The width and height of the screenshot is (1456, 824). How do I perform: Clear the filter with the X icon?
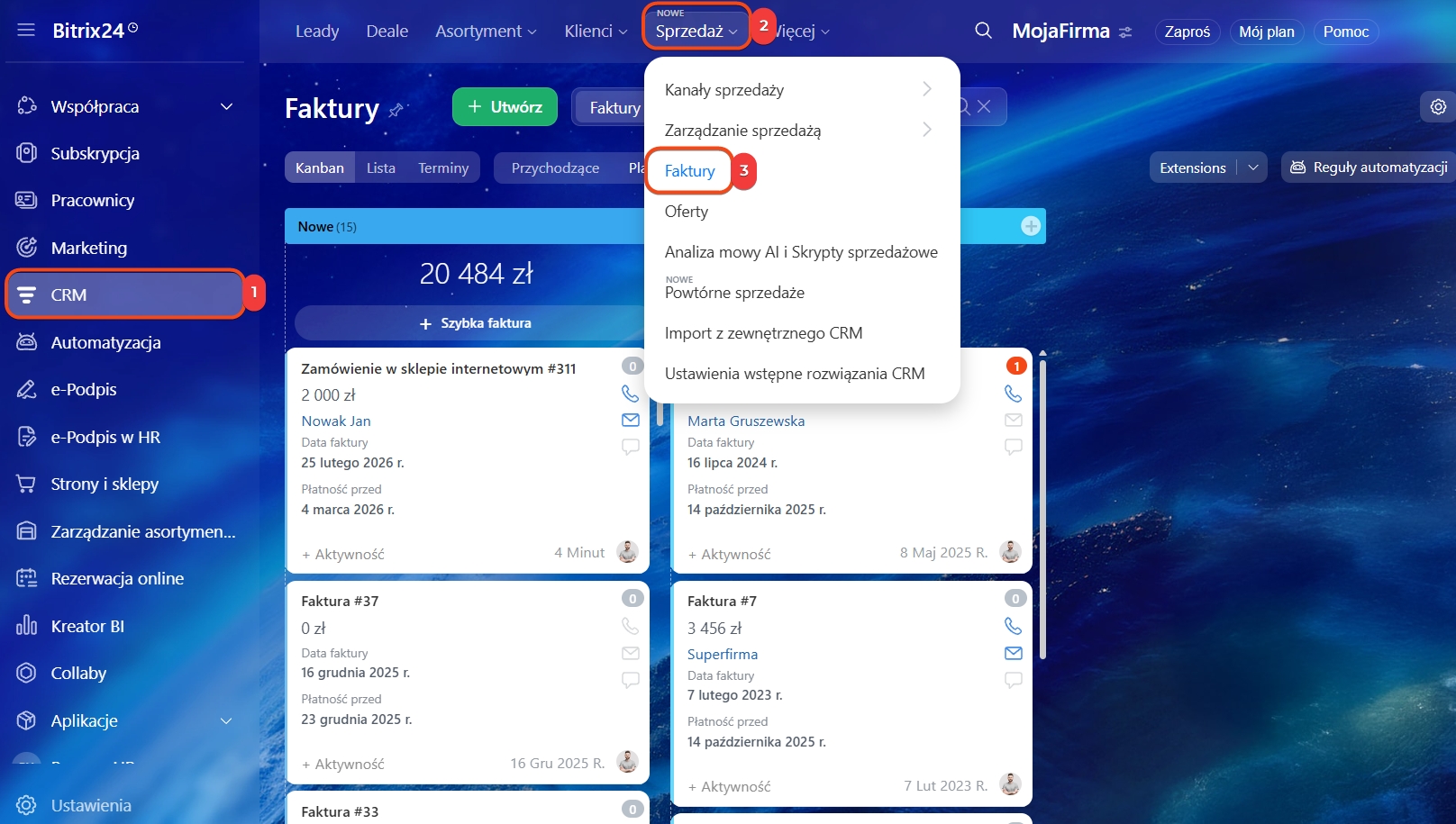click(x=984, y=107)
